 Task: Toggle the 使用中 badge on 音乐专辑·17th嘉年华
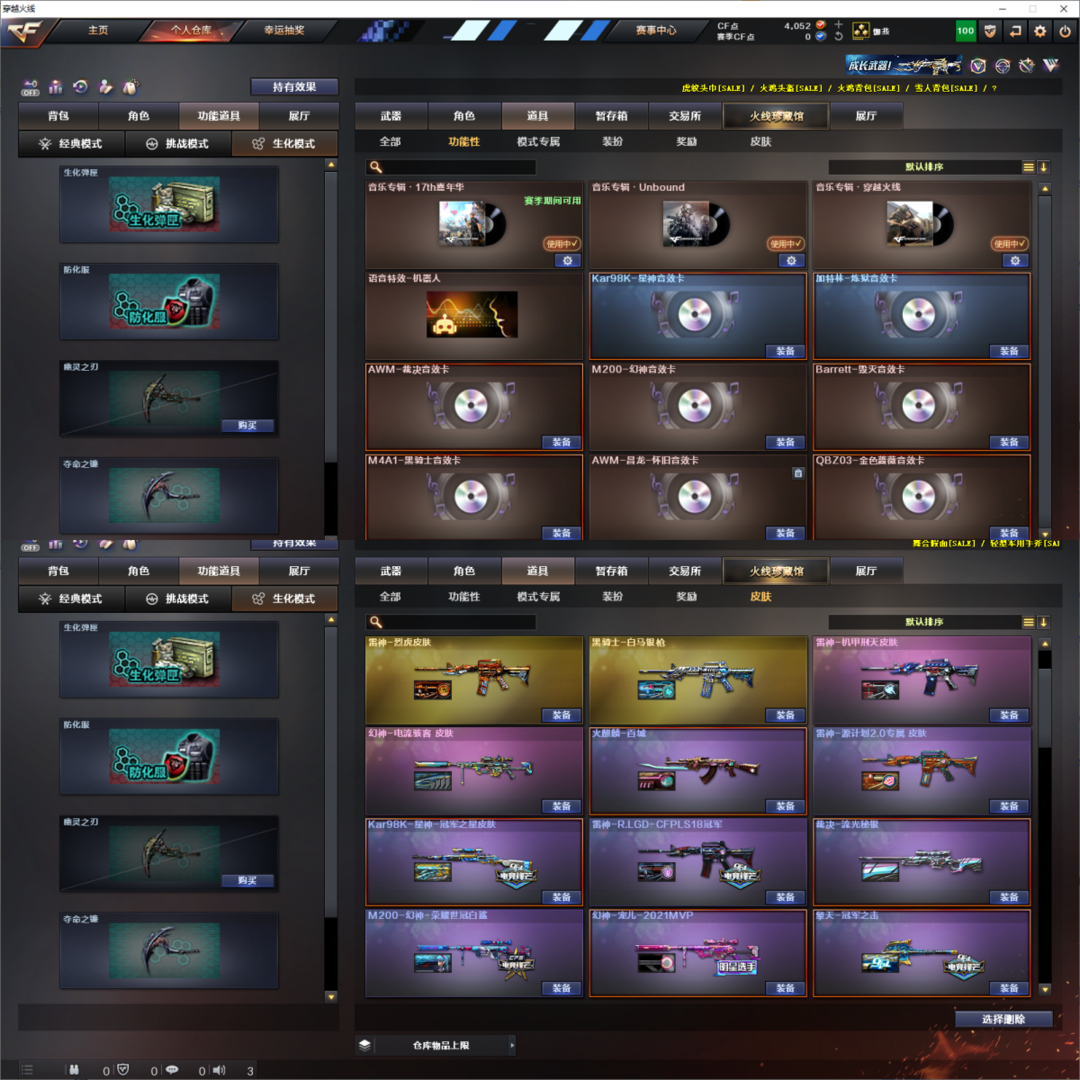562,244
